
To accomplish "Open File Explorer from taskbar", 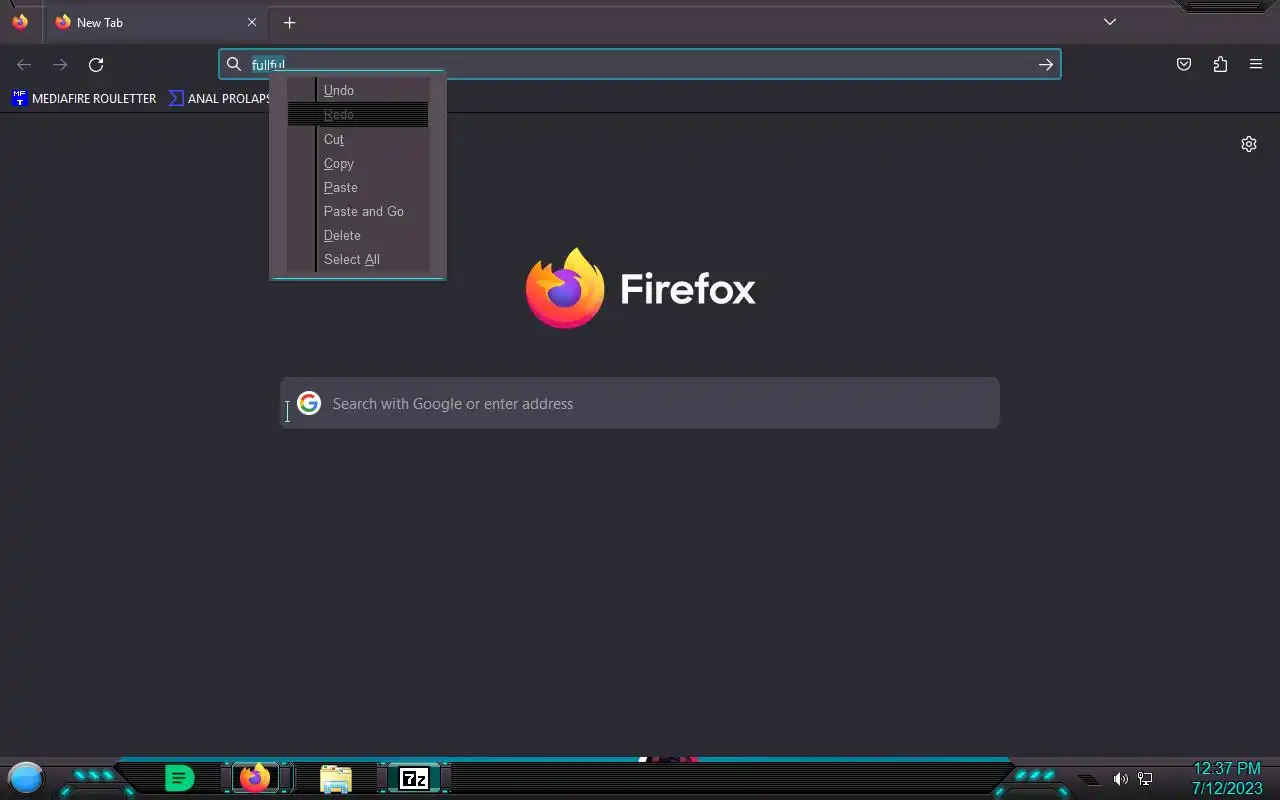I will (x=336, y=778).
